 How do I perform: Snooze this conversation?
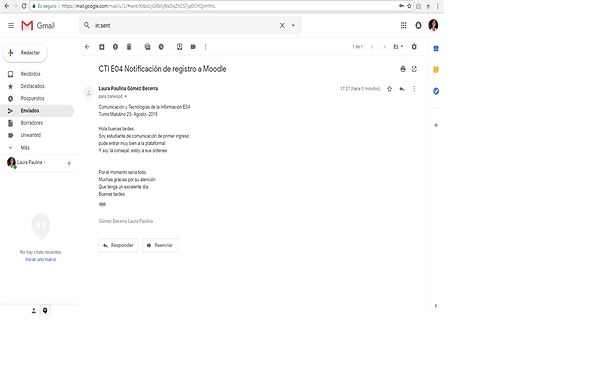point(161,47)
